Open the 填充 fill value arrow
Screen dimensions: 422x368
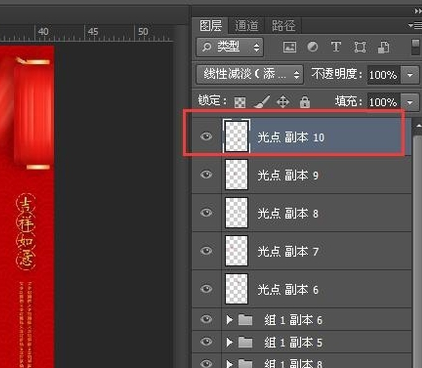point(410,102)
